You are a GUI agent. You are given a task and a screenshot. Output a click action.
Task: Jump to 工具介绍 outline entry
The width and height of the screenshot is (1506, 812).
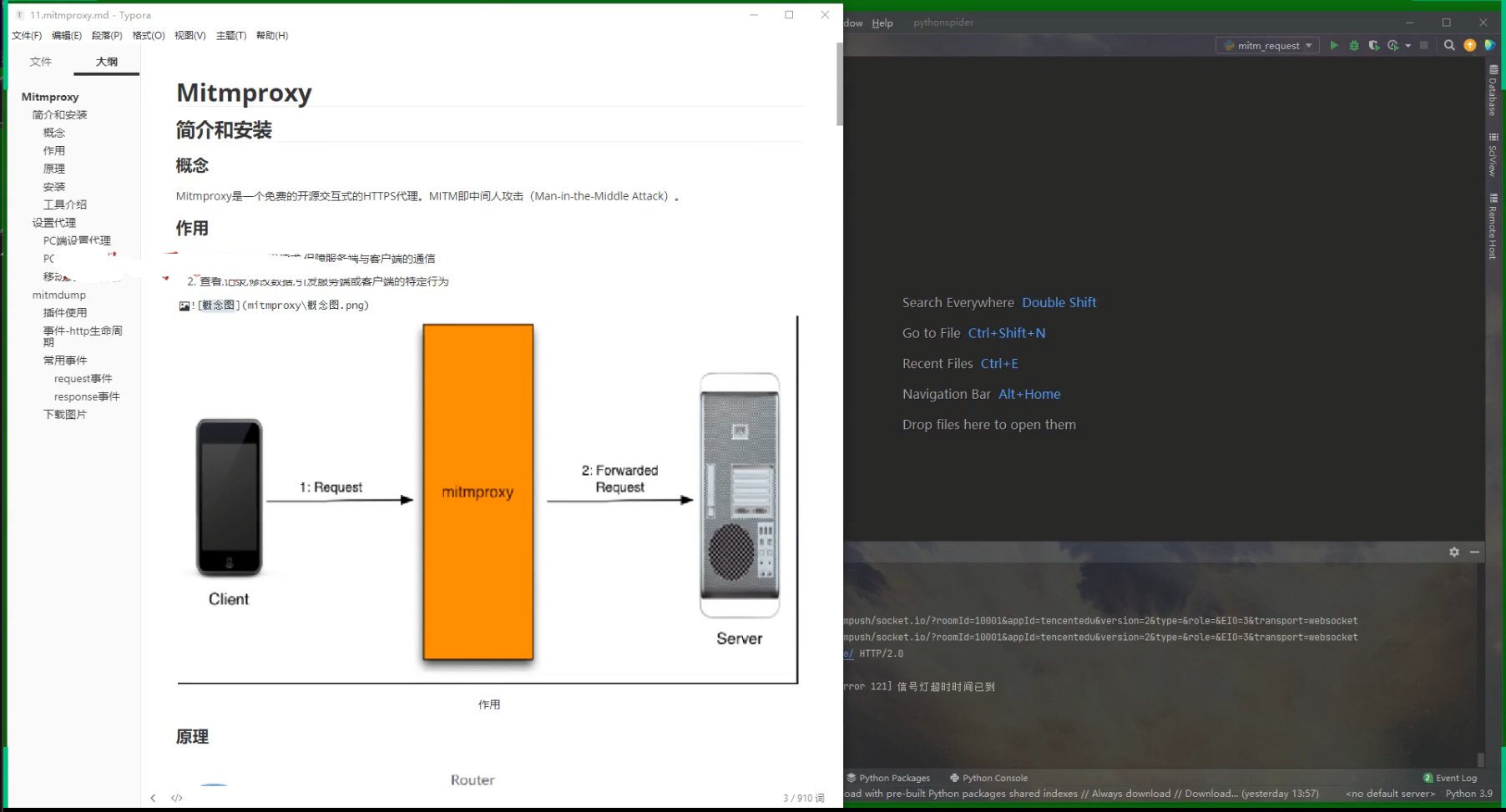click(x=65, y=204)
